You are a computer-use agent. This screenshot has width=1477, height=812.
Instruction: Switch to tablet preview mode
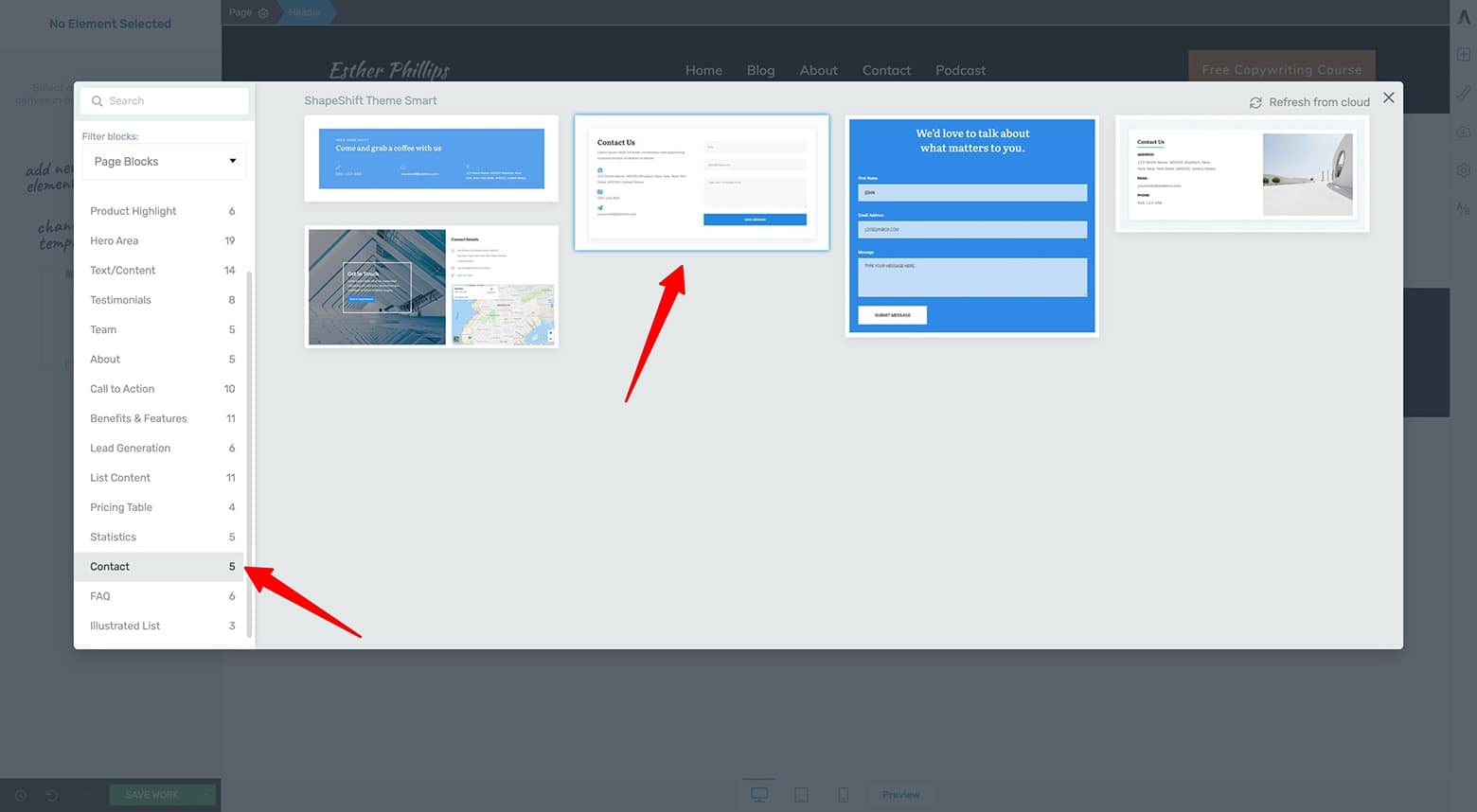(801, 795)
